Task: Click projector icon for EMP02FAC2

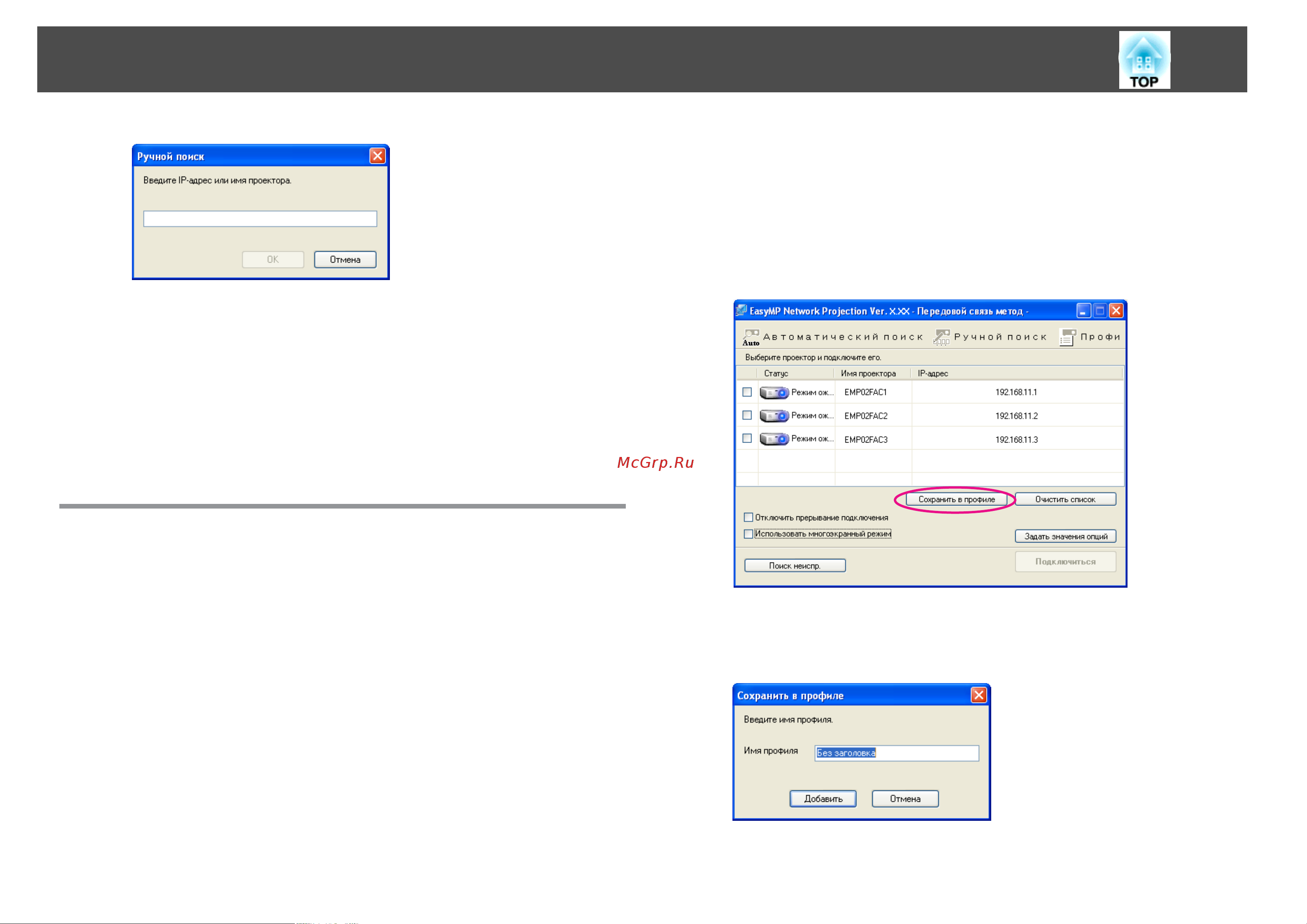Action: pos(774,416)
